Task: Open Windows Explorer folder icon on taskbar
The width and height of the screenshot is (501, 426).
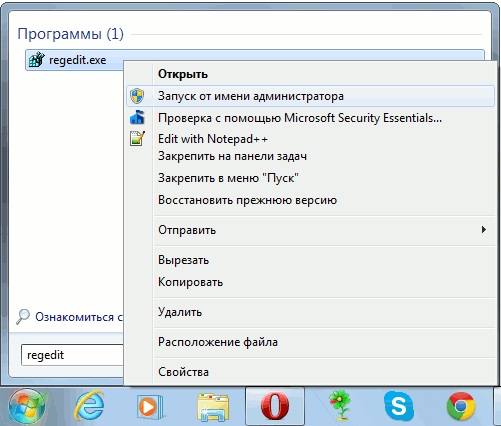Action: click(213, 407)
